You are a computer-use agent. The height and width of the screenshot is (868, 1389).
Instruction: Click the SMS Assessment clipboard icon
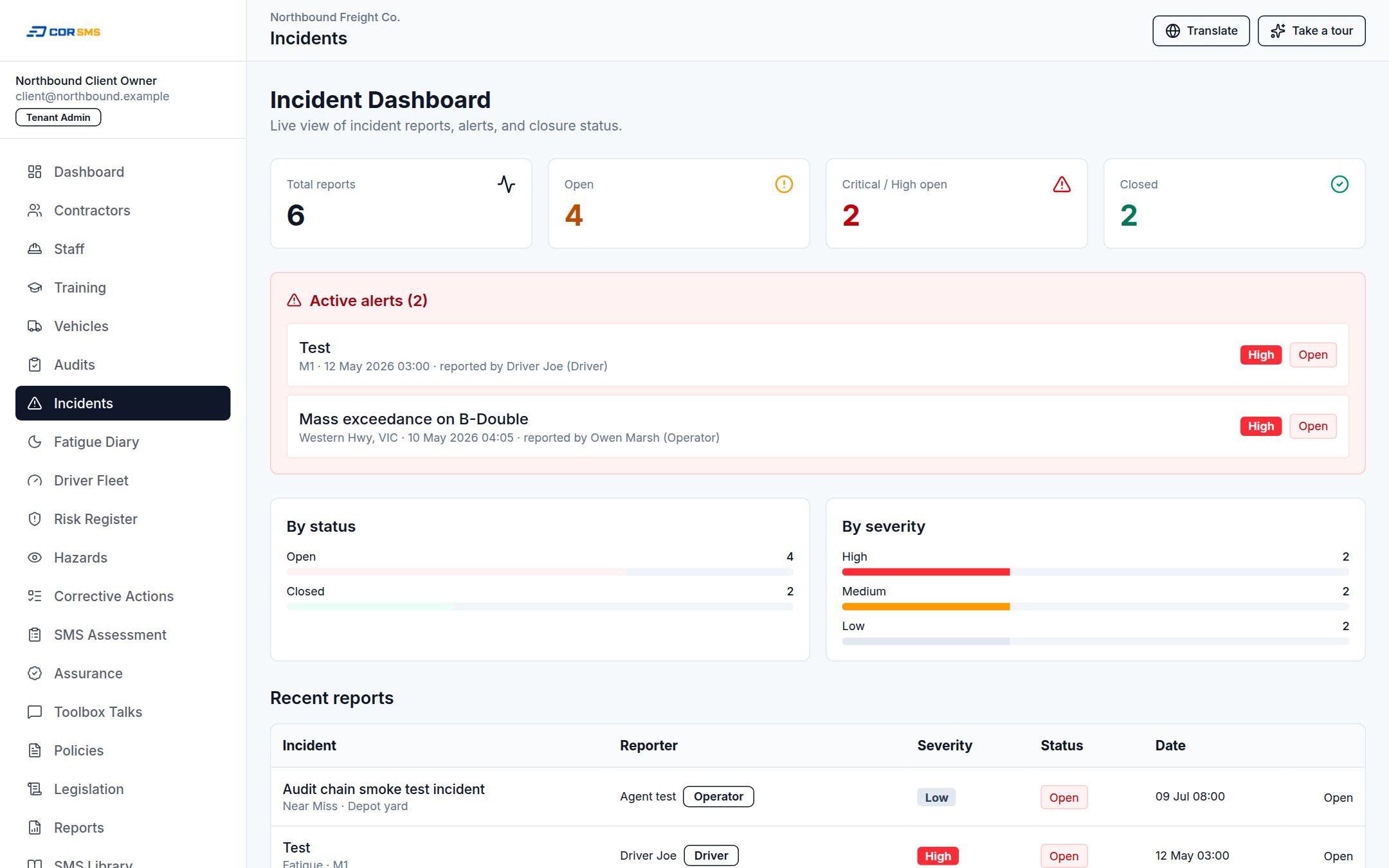pos(35,635)
